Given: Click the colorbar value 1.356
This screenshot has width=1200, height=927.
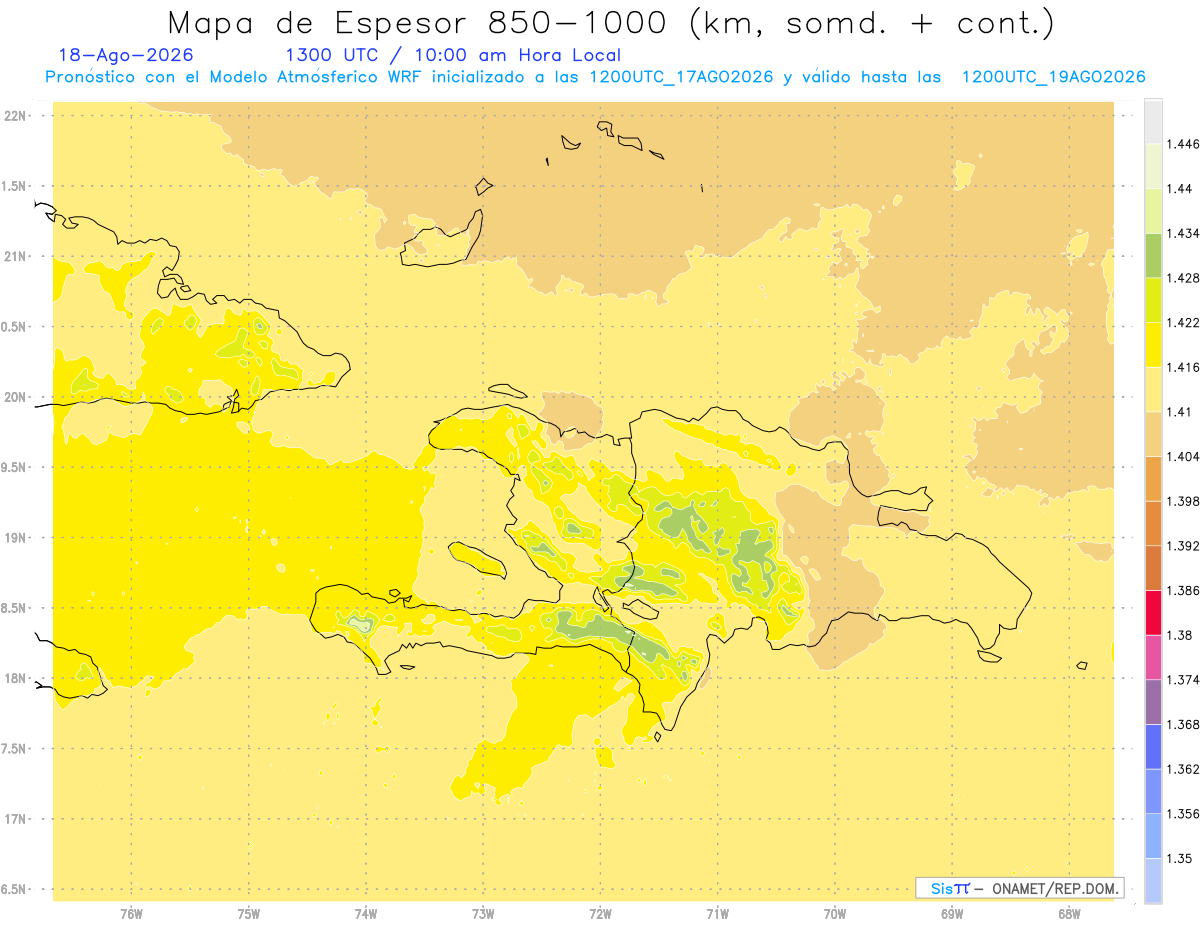Looking at the screenshot, I should pos(1185,814).
